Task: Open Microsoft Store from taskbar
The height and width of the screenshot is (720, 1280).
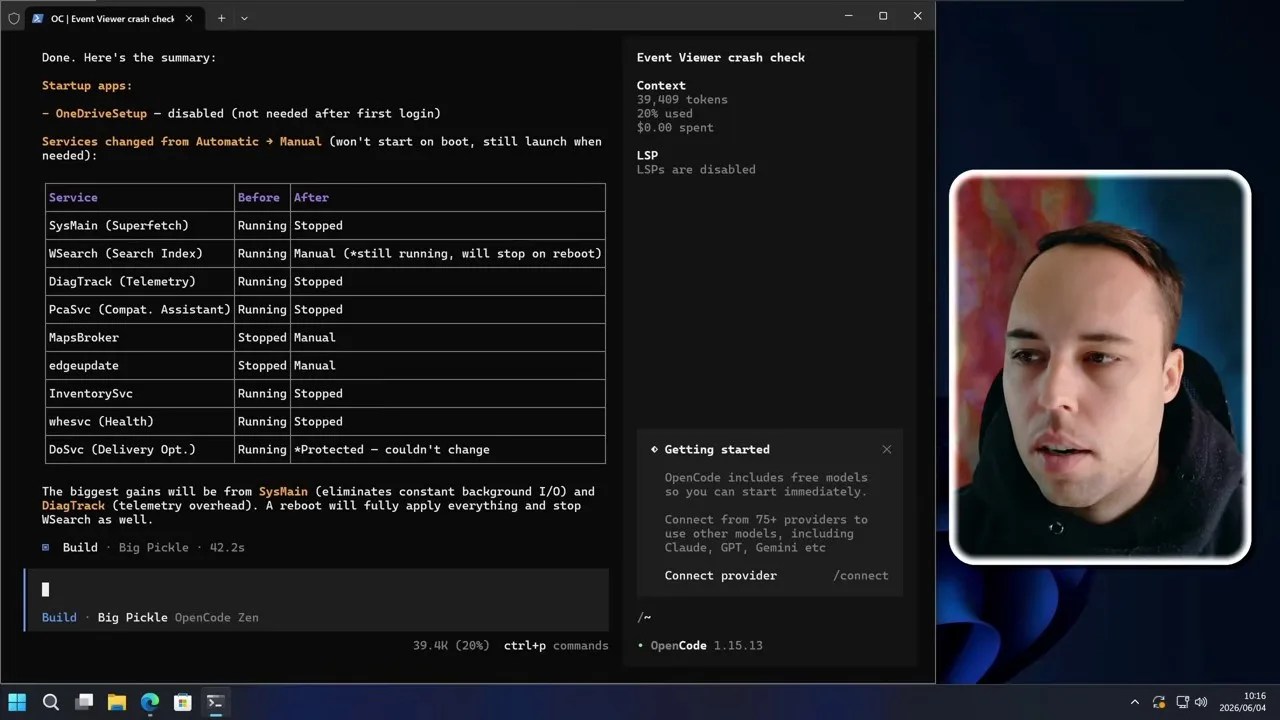Action: (182, 702)
